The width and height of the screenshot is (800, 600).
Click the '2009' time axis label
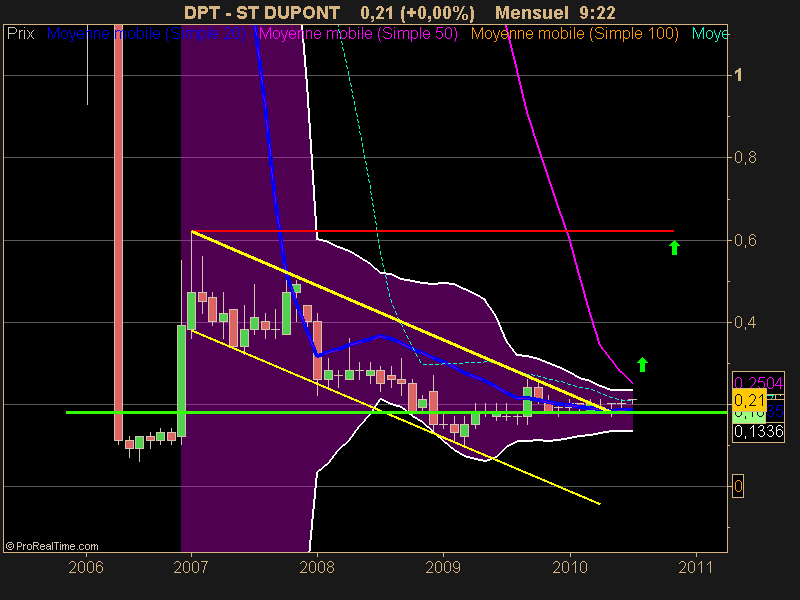(x=443, y=567)
